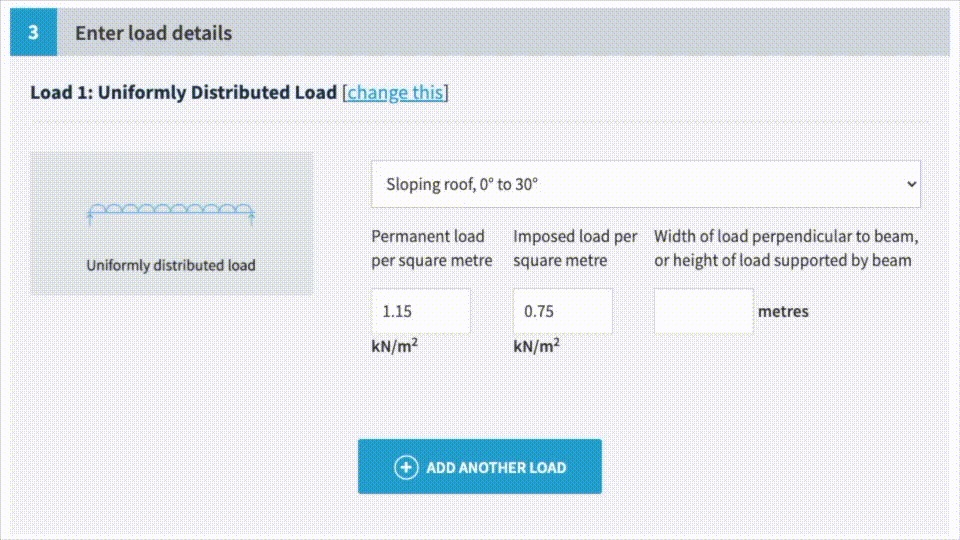Click the plus icon on Add Another Load
Screen dimensions: 960x540
pyautogui.click(x=406, y=467)
